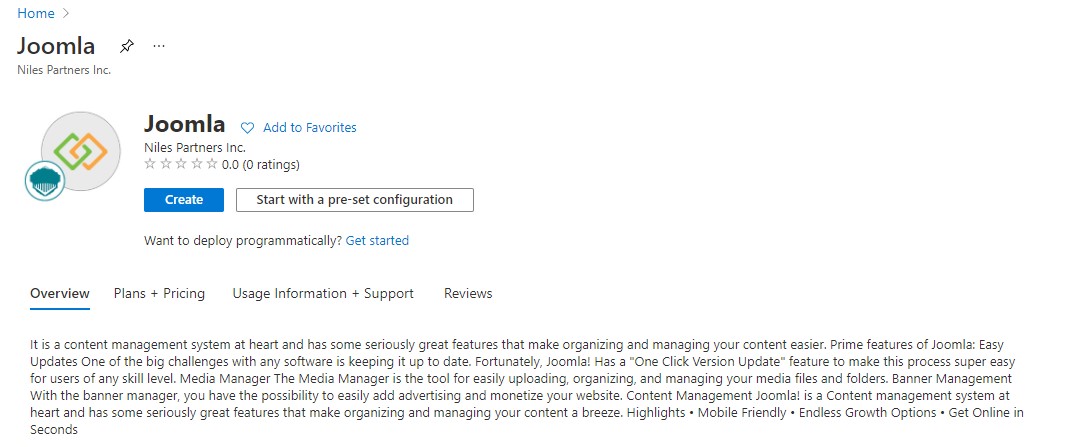Pin the Joomla page to dashboard
Screen dimensions: 1077x447
127,46
